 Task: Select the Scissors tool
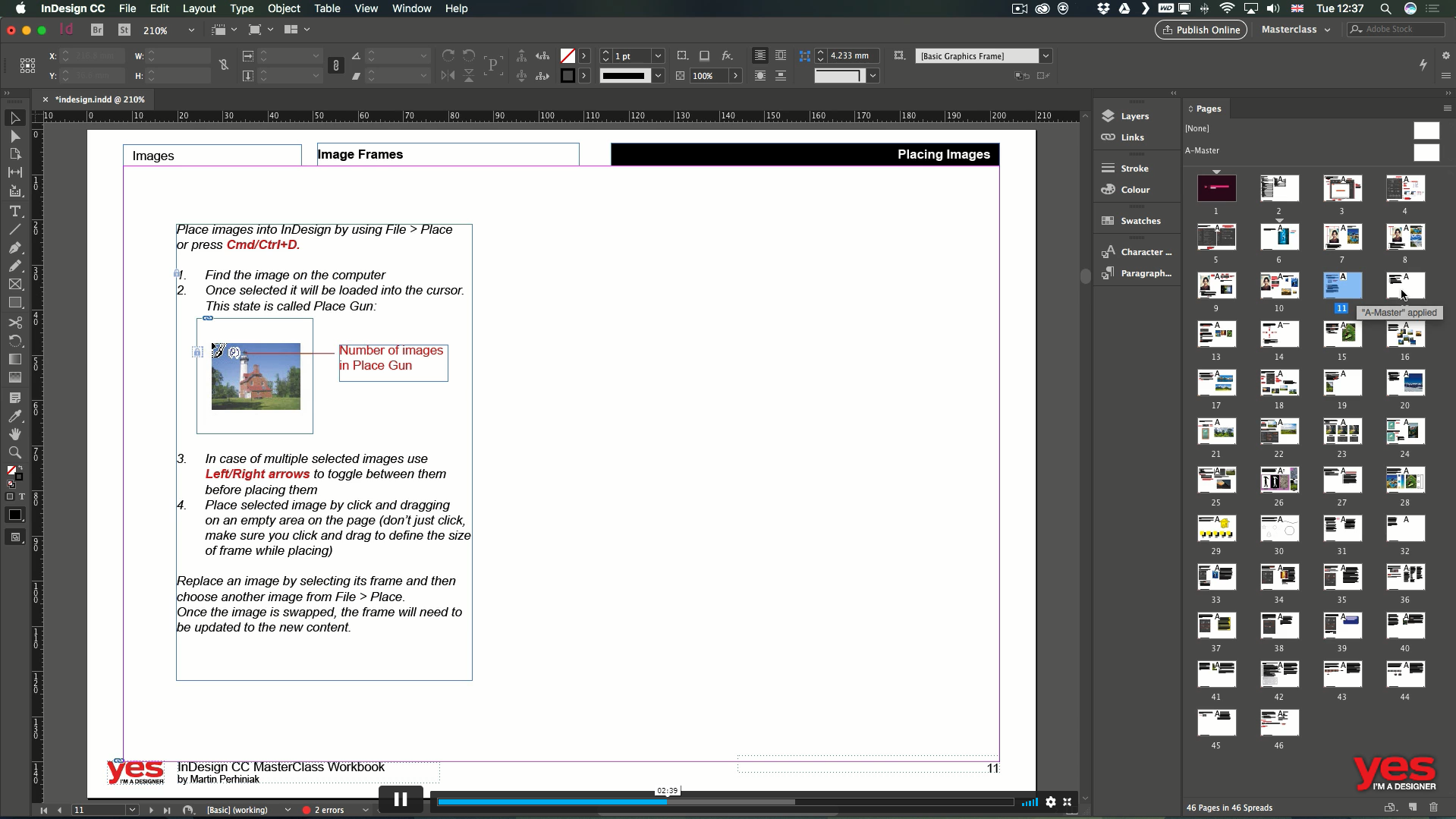[15, 321]
